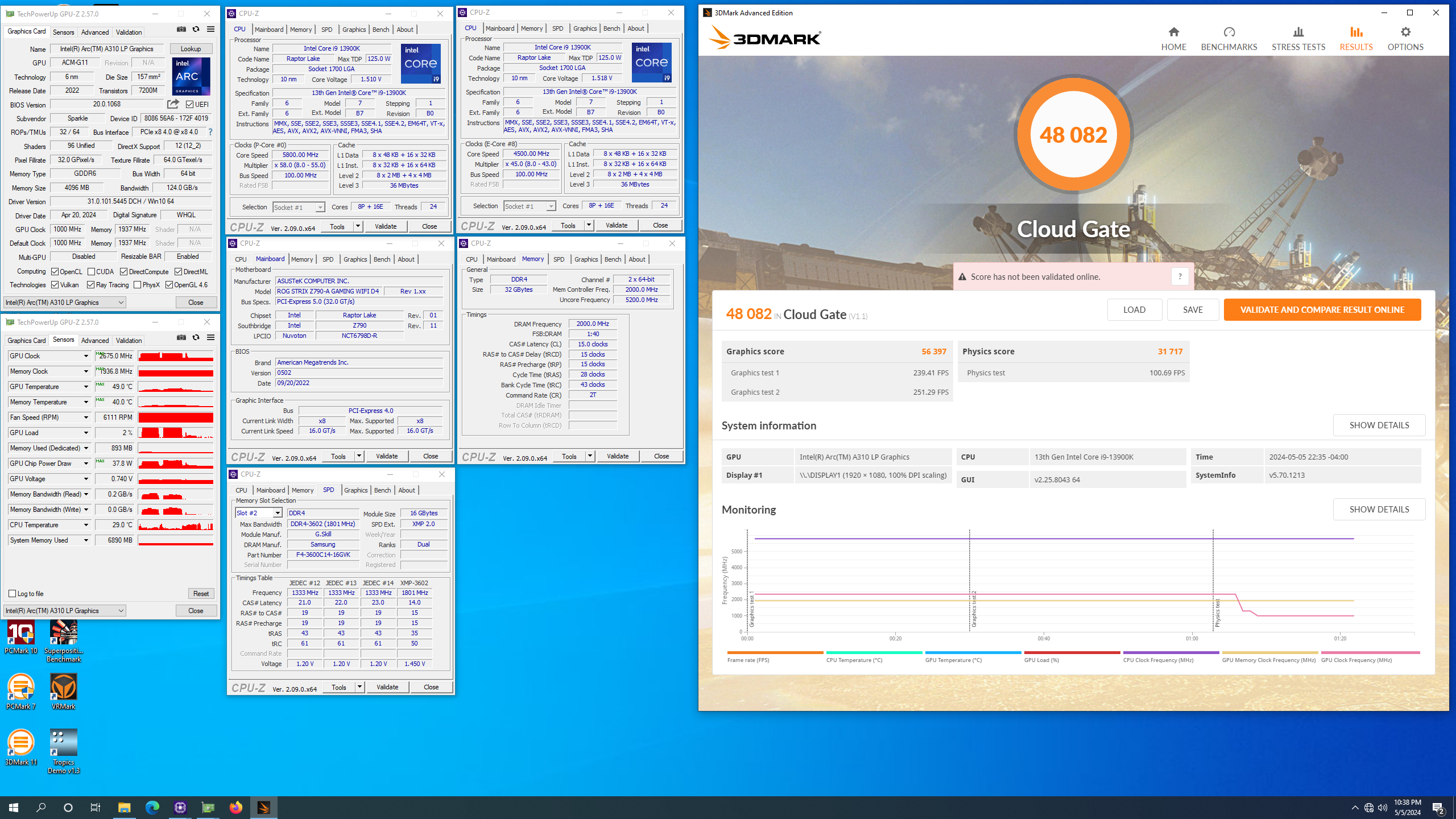Click the CPU Temperature sensor graph
The image size is (1456, 819).
click(x=176, y=525)
